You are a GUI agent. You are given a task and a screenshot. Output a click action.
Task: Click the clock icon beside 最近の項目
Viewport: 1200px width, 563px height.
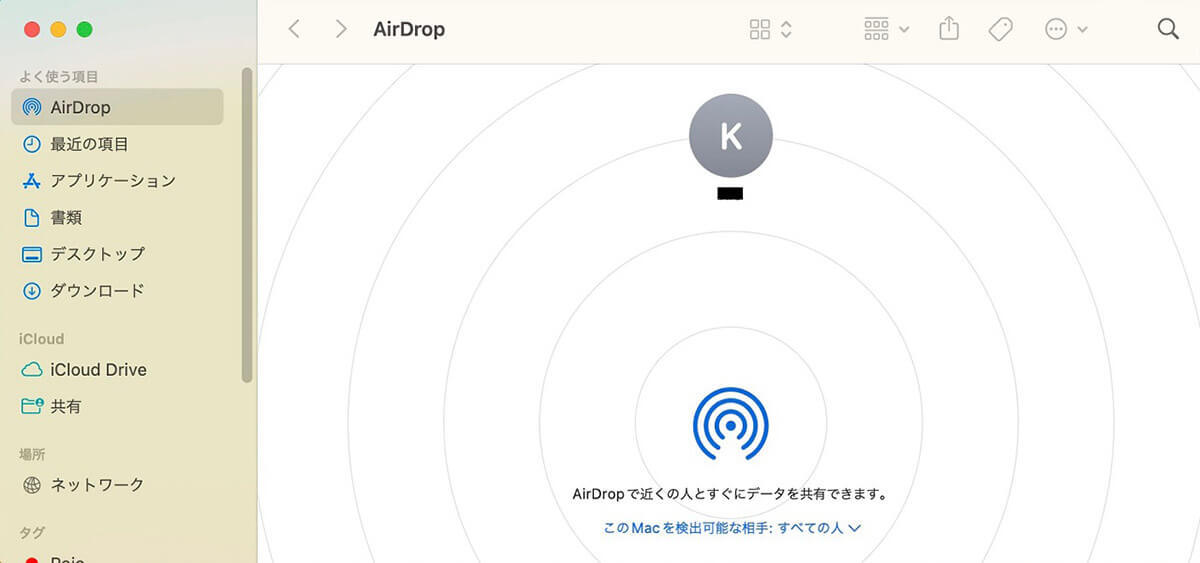[x=32, y=144]
